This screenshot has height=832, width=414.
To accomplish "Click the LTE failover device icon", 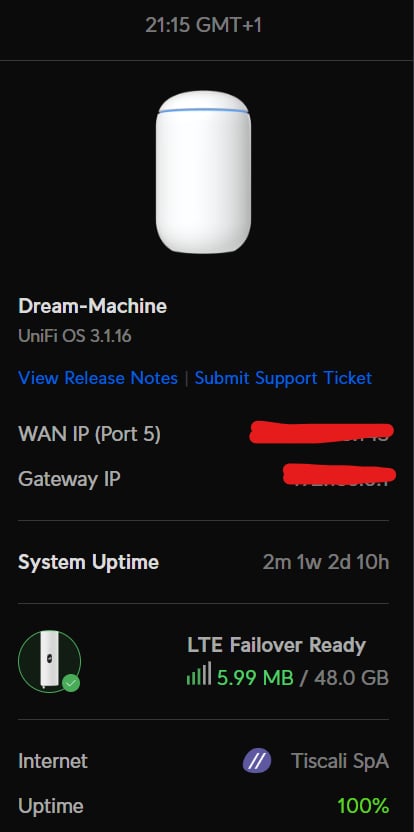I will [49, 661].
